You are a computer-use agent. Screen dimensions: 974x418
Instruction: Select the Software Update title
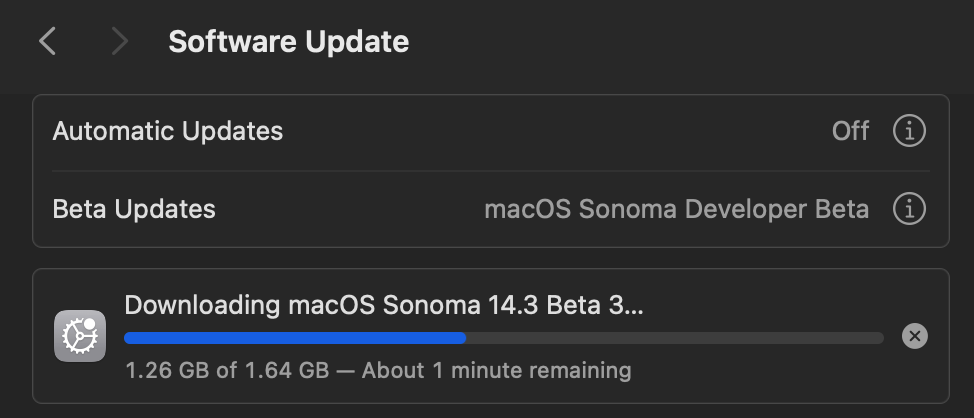(289, 42)
